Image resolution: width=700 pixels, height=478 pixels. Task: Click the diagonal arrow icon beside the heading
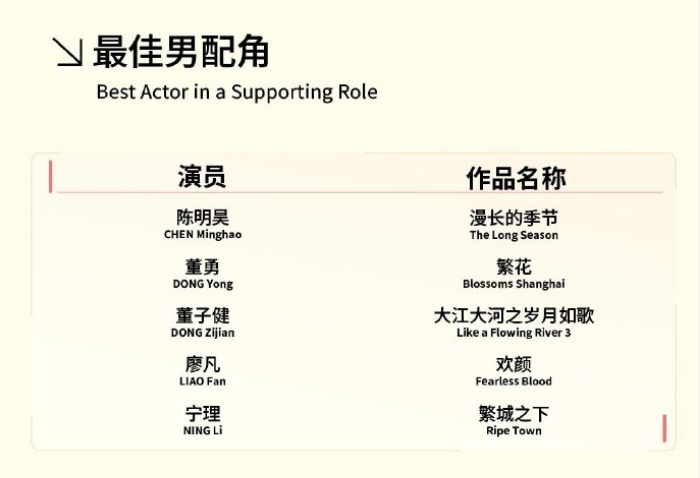pos(67,52)
